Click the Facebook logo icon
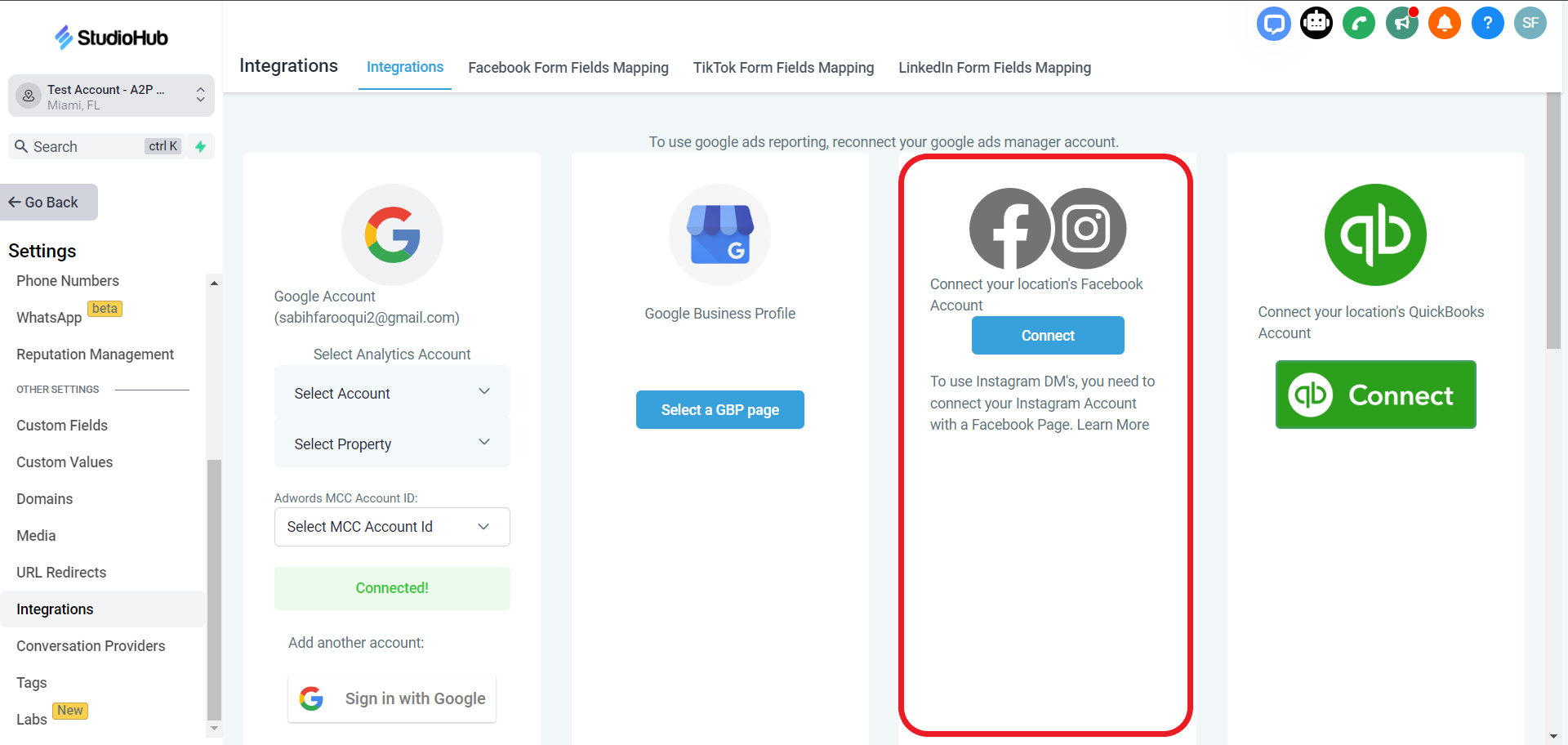The height and width of the screenshot is (745, 1568). click(1009, 229)
